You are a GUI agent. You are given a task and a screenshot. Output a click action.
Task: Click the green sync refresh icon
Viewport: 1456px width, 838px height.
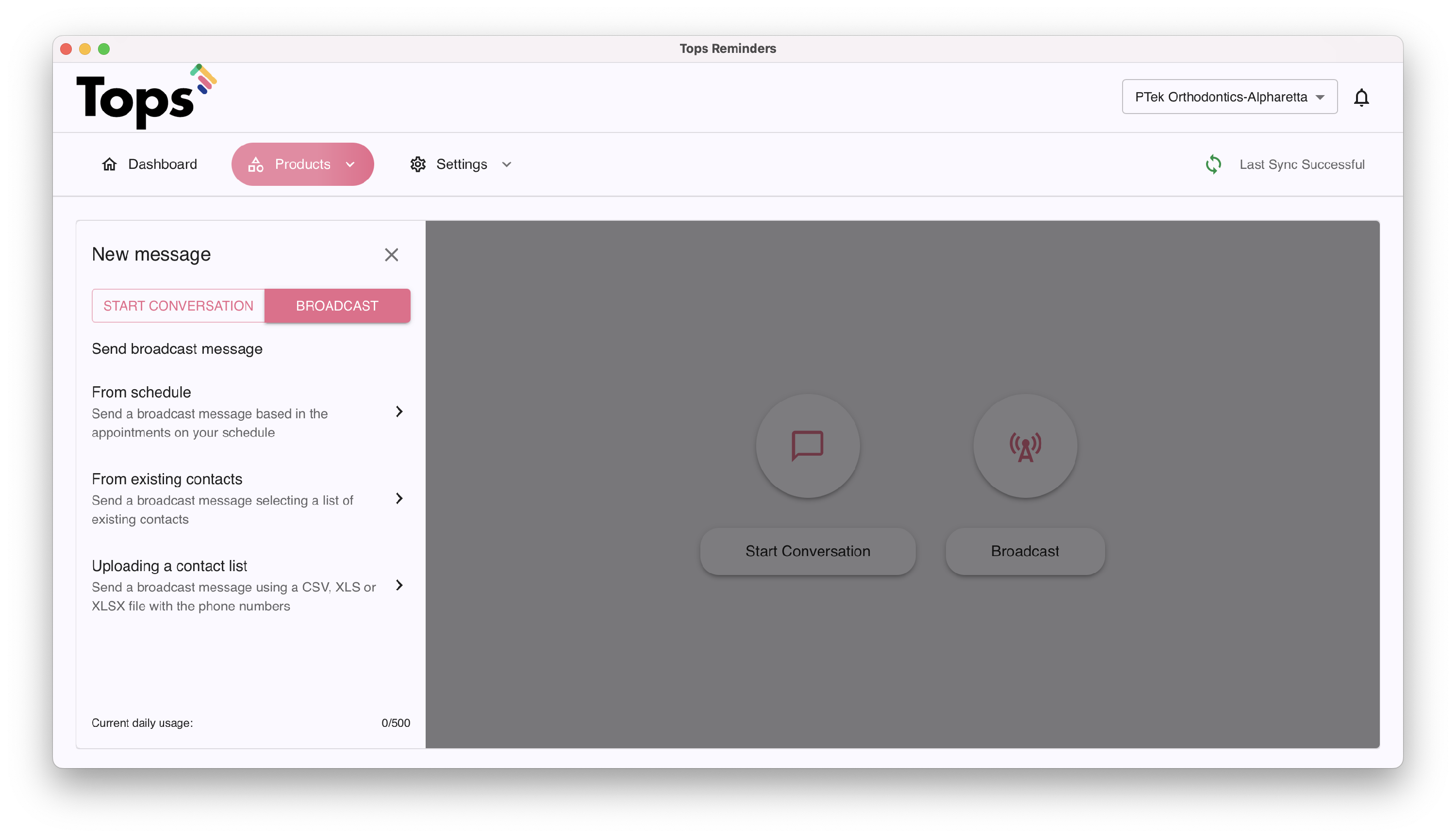point(1213,164)
